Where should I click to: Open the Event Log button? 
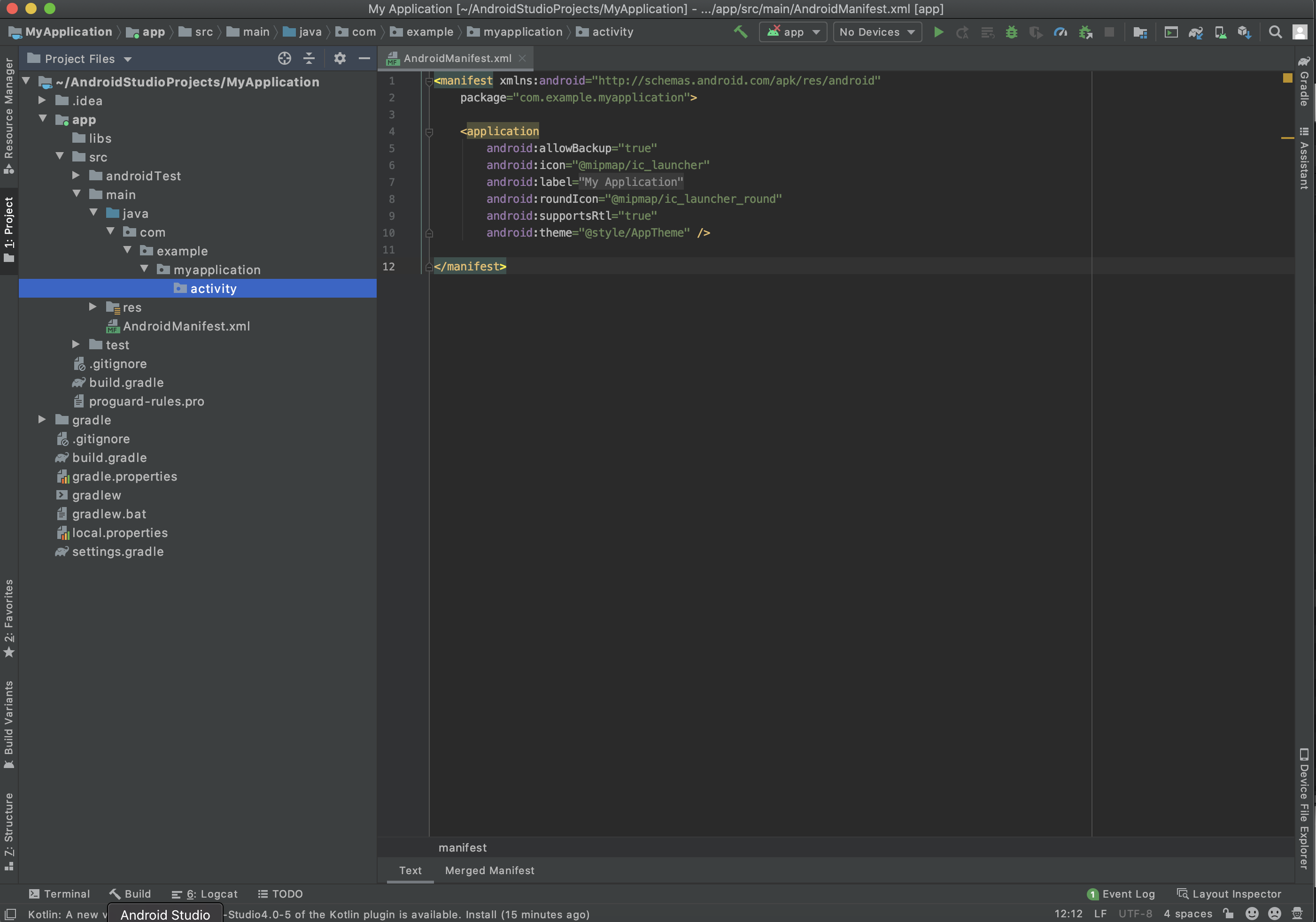tap(1121, 894)
